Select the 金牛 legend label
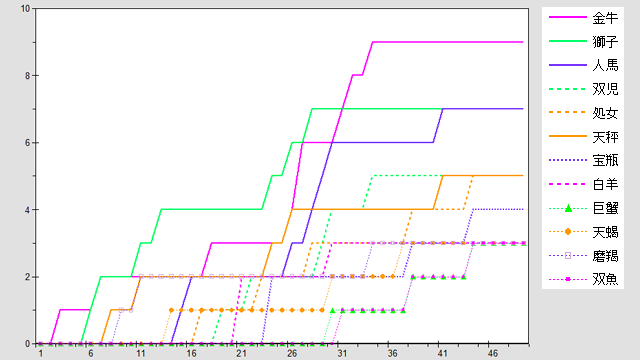 (605, 18)
